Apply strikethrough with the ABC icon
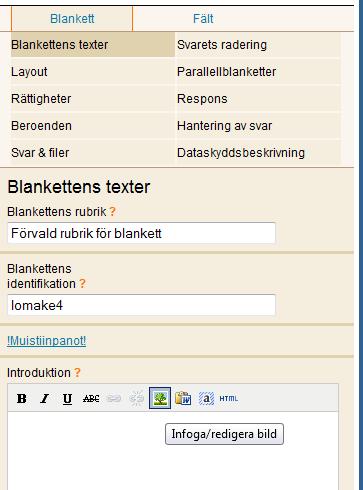363x490 pixels. pyautogui.click(x=91, y=398)
